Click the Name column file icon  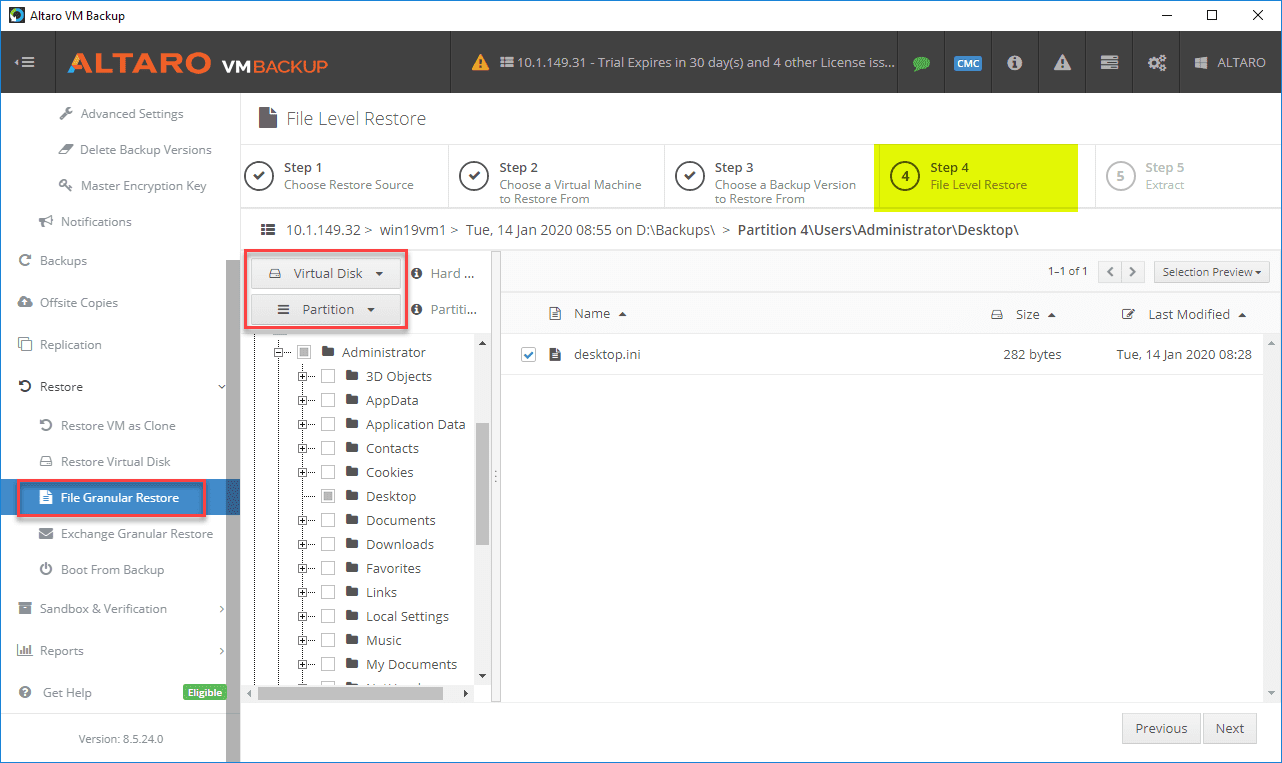click(x=556, y=314)
